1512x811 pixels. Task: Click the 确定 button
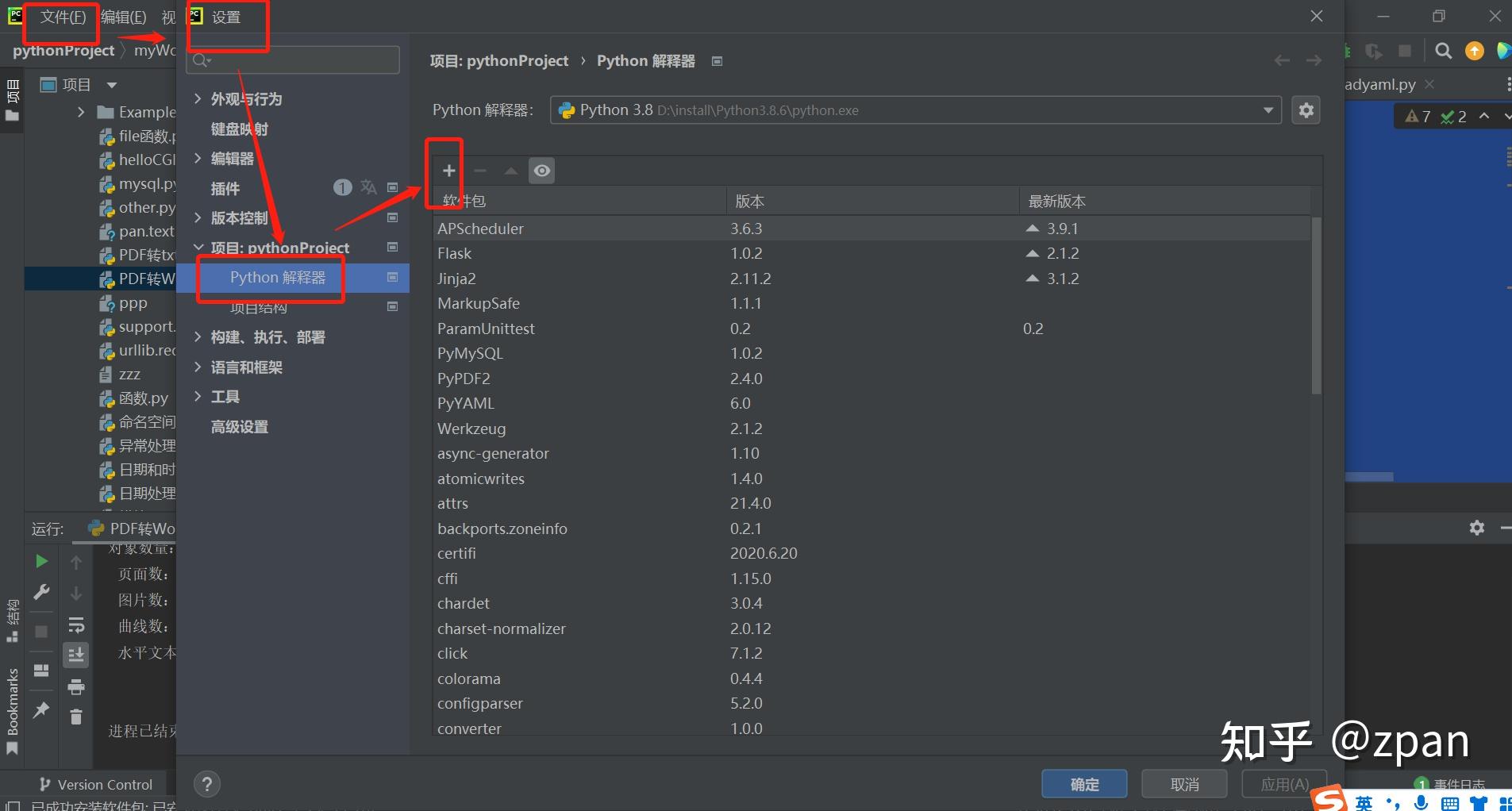point(1084,784)
